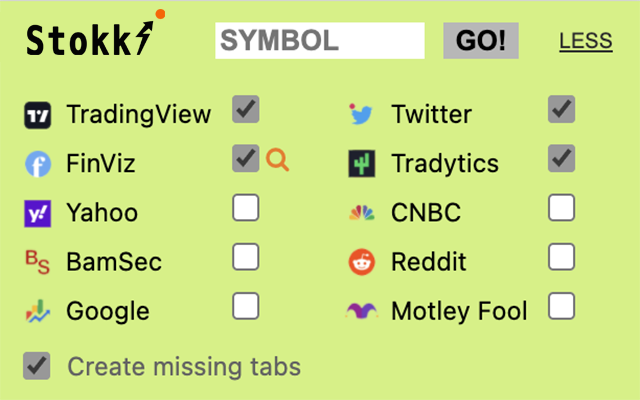Uncheck the TradingView checkbox
The image size is (640, 400).
click(x=246, y=109)
